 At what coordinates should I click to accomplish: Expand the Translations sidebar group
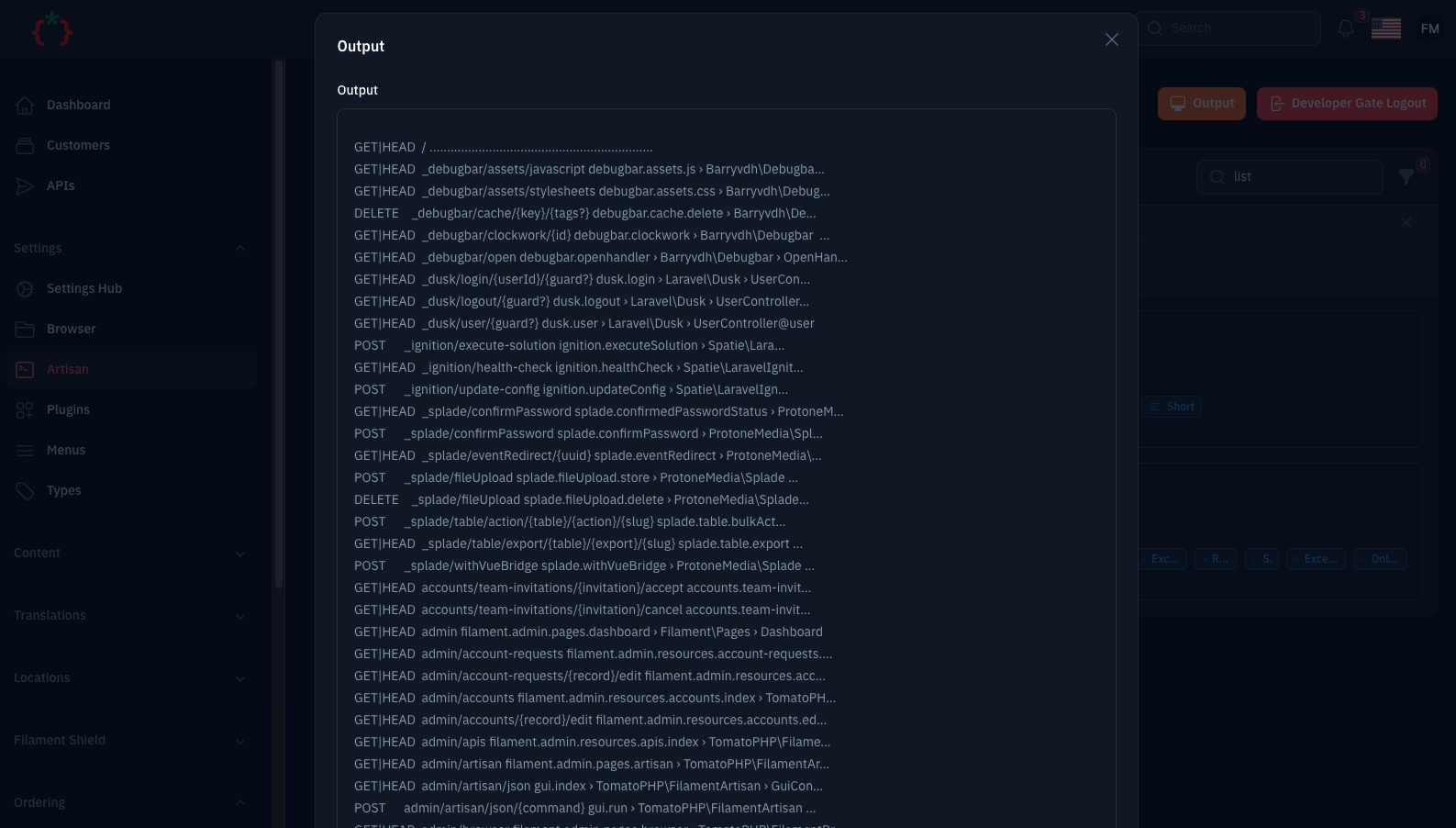point(240,616)
